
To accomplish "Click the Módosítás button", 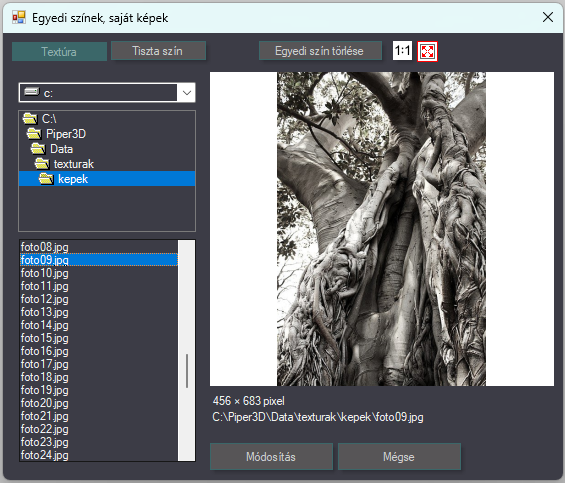I will pos(271,457).
